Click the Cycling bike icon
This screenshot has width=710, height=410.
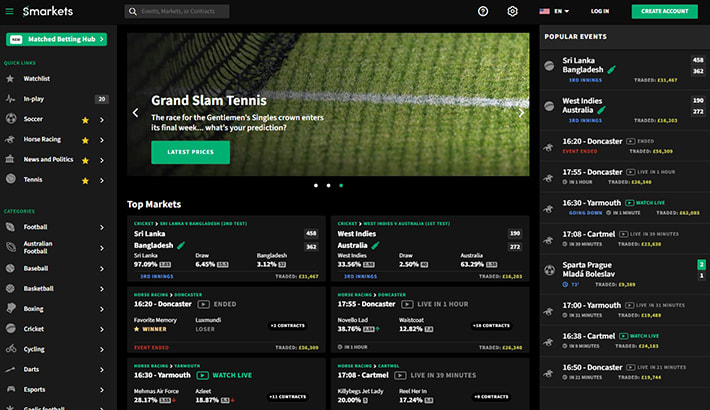point(10,349)
